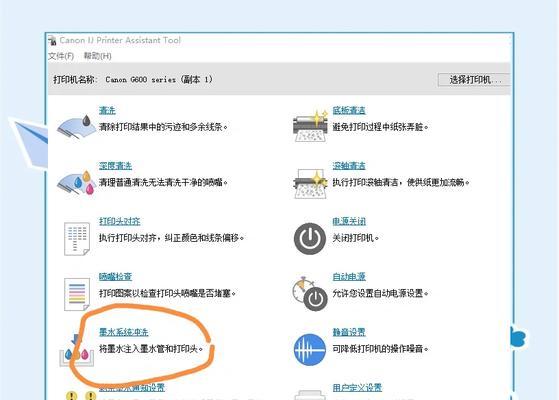Viewport: 559px width, 400px height.
Task: Click the description 打印图案以检查打印头喷嘴是否堵塞
Action: coord(168,293)
